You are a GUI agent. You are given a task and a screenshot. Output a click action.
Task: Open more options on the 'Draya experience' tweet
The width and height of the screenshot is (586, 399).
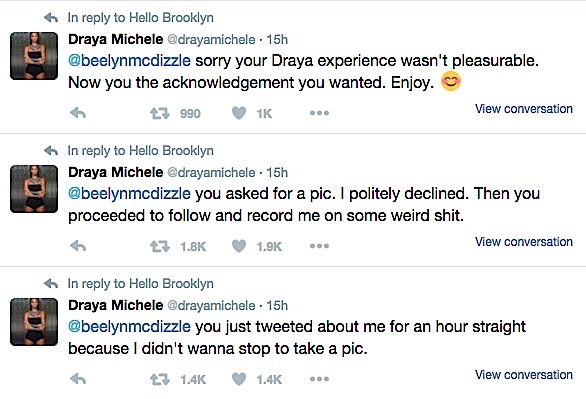coord(319,113)
